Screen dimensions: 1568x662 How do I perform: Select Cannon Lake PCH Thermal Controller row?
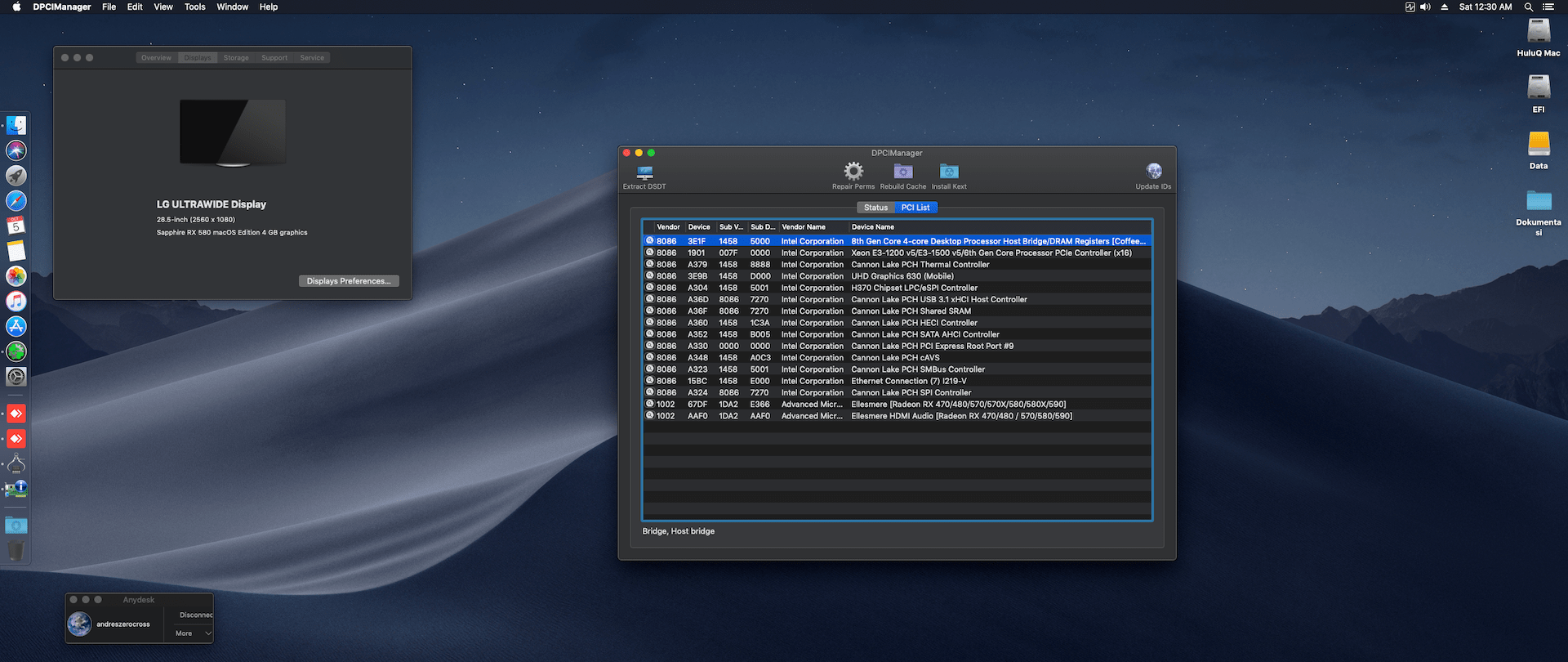coord(897,265)
